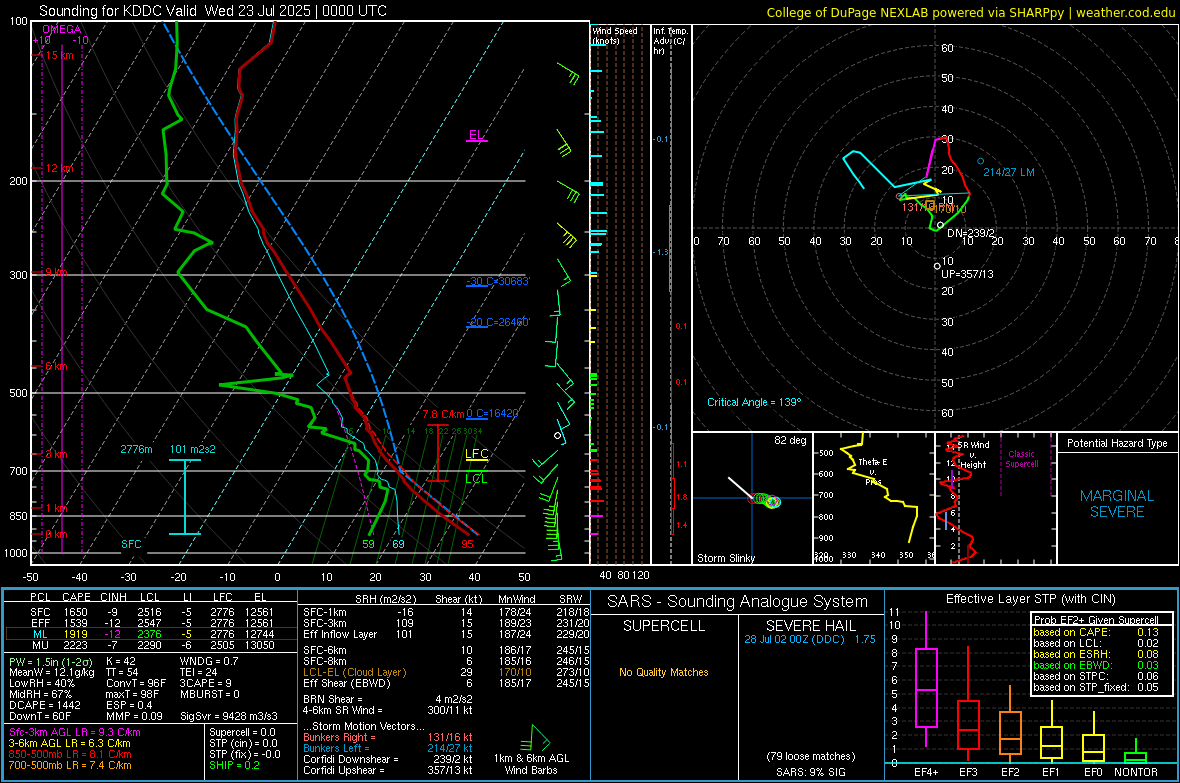Click the Sfc-3km AGL LR line
Image resolution: width=1180 pixels, height=783 pixels.
(x=75, y=732)
